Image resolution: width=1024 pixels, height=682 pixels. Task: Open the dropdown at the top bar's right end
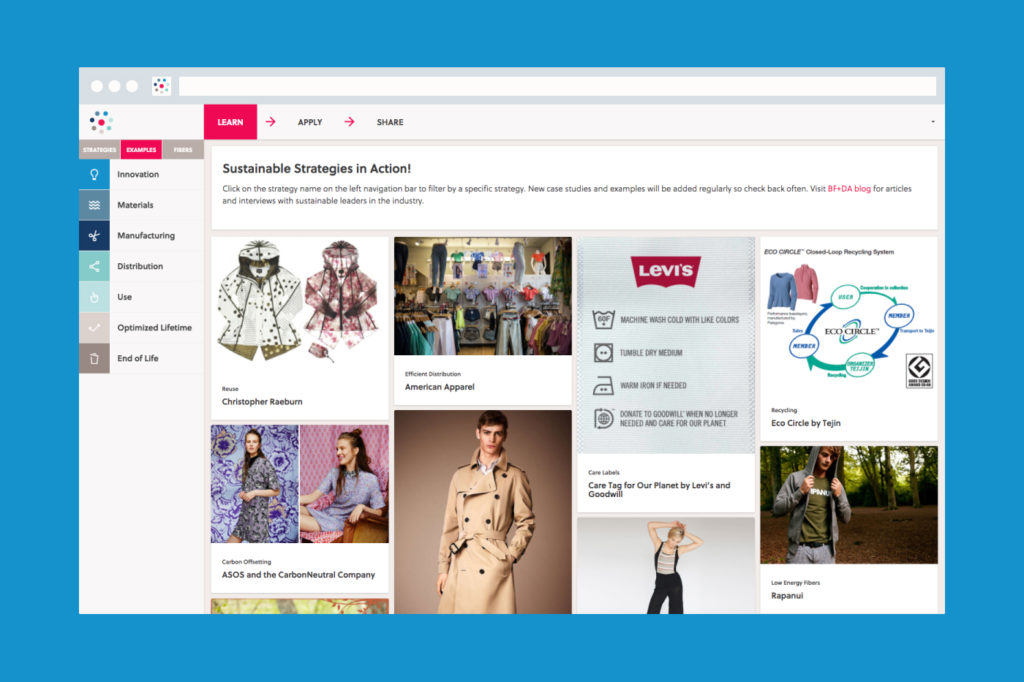[933, 122]
